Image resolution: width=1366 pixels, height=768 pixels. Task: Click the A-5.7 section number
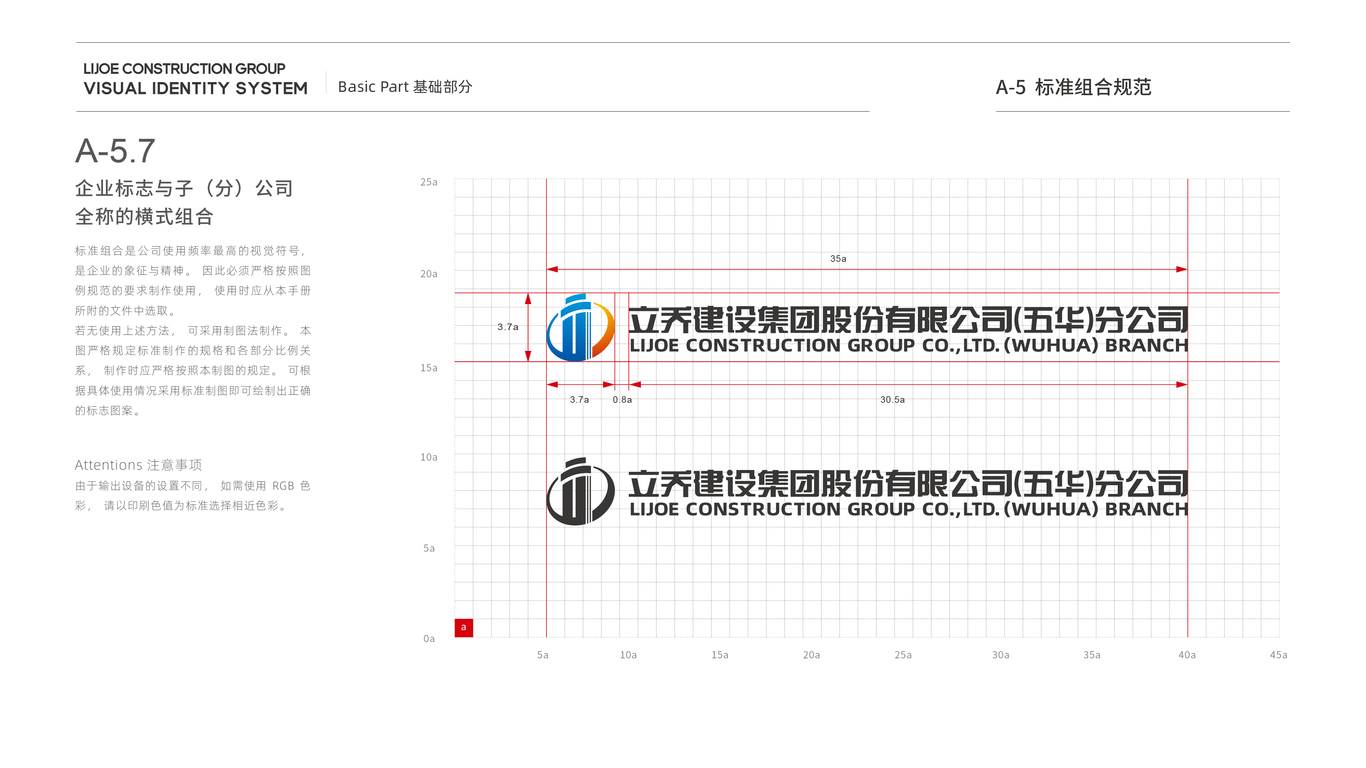coord(115,151)
